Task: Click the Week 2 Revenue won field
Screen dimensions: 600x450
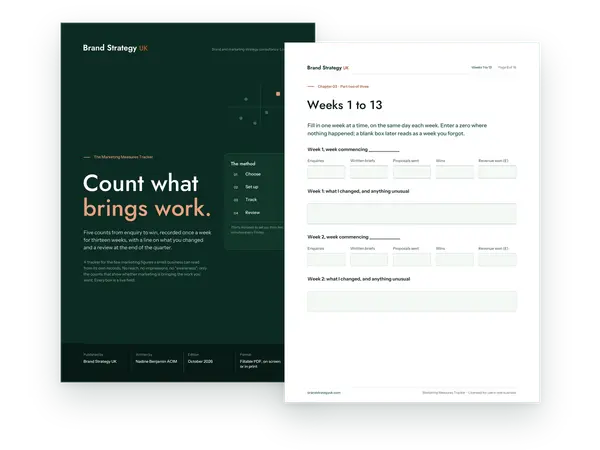Action: point(497,259)
